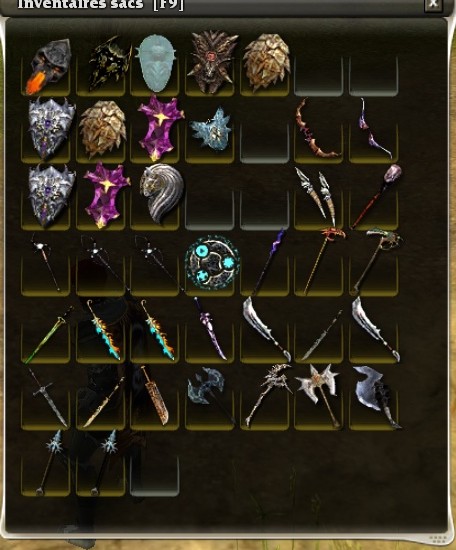Select the black-and-gold ornate shield
The width and height of the screenshot is (456, 550).
coord(109,64)
